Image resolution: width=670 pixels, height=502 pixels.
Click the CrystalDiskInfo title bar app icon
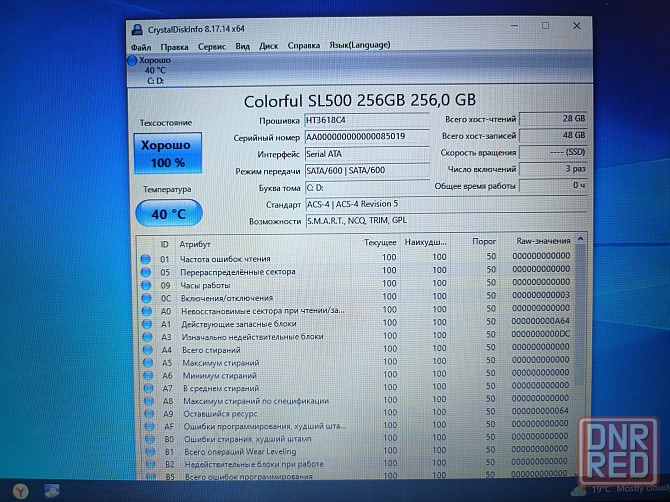pyautogui.click(x=137, y=29)
